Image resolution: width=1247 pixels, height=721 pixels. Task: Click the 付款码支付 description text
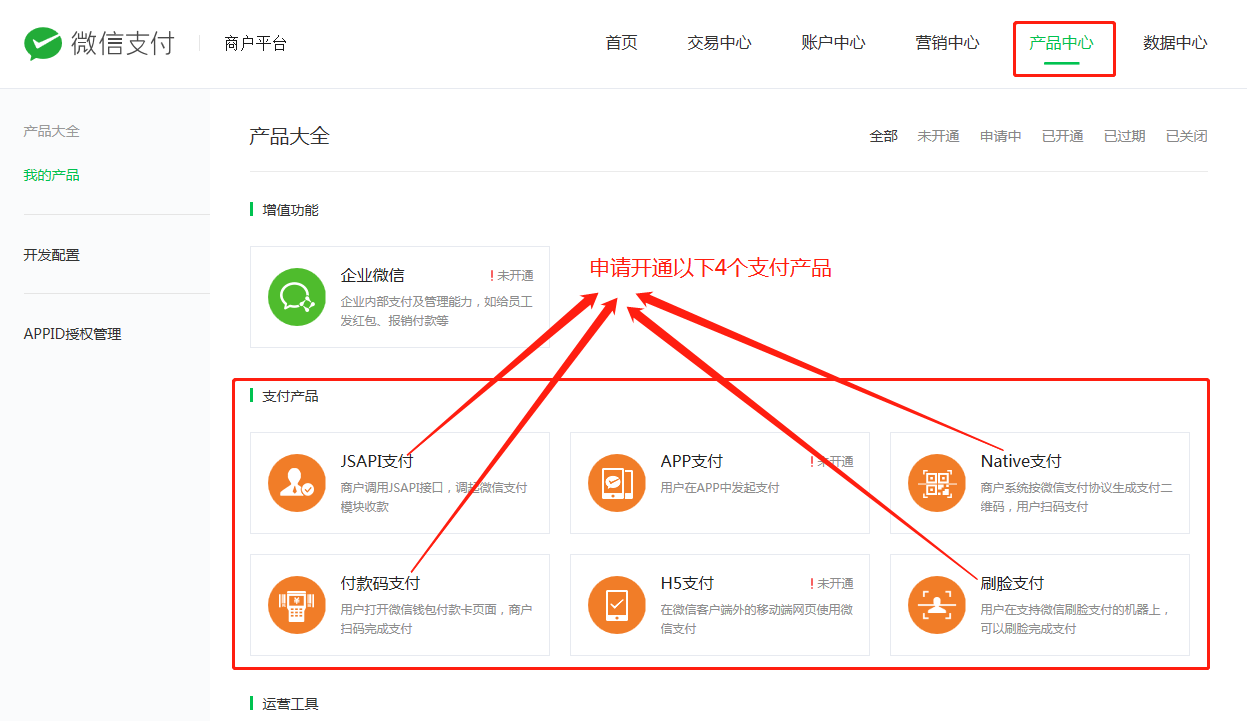point(436,619)
